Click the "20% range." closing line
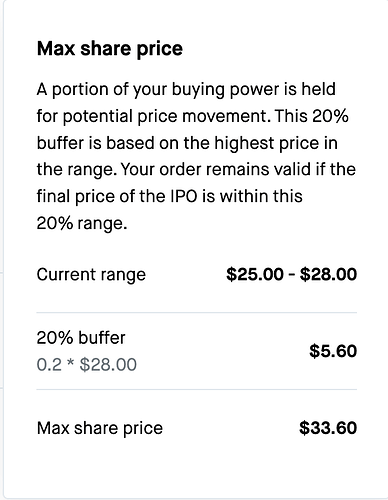Screen dimensions: 388x500 (x=82, y=223)
